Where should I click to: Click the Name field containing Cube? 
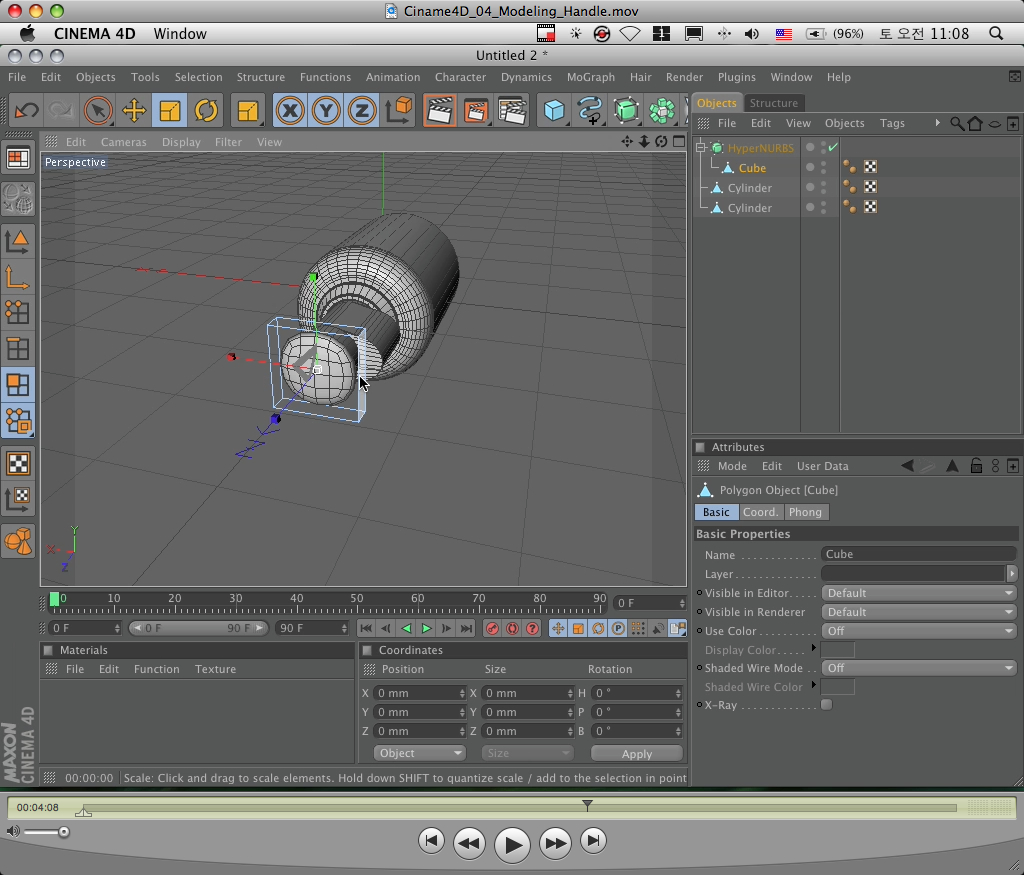pos(918,554)
